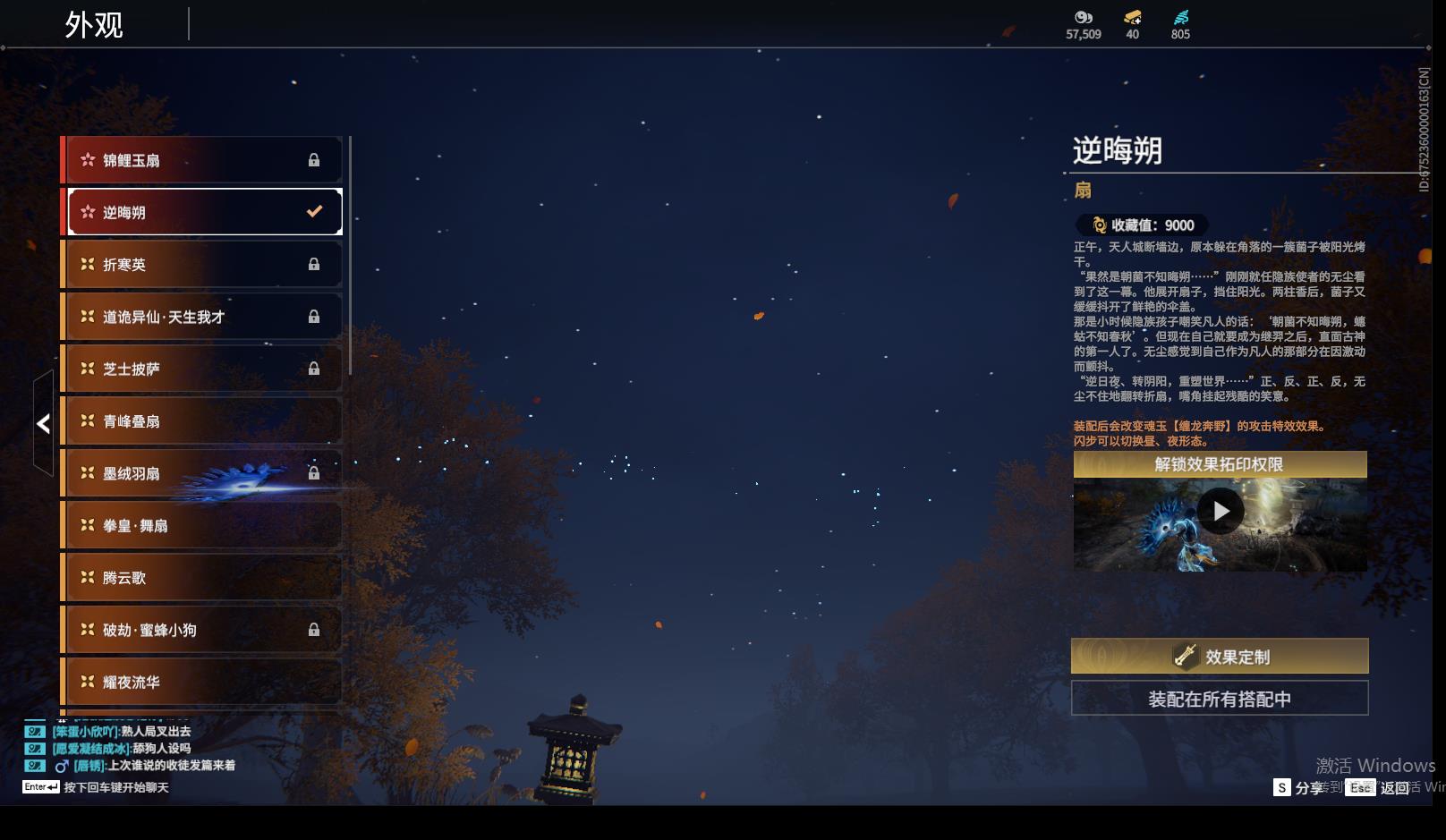Click player name 笨蛋小欣吖 in chat
The width and height of the screenshot is (1446, 840).
85,732
